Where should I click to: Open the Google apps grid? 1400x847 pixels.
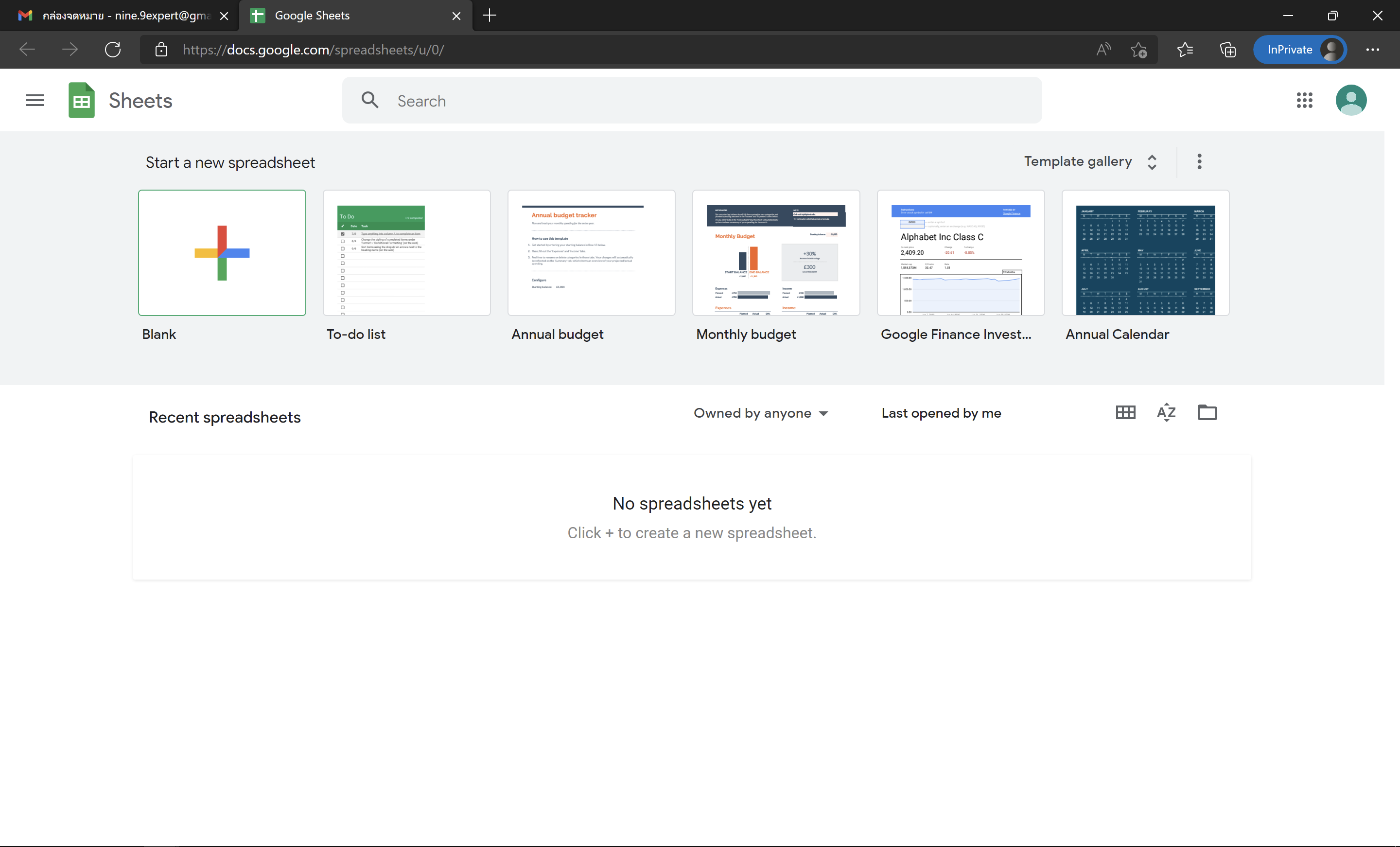[1305, 100]
